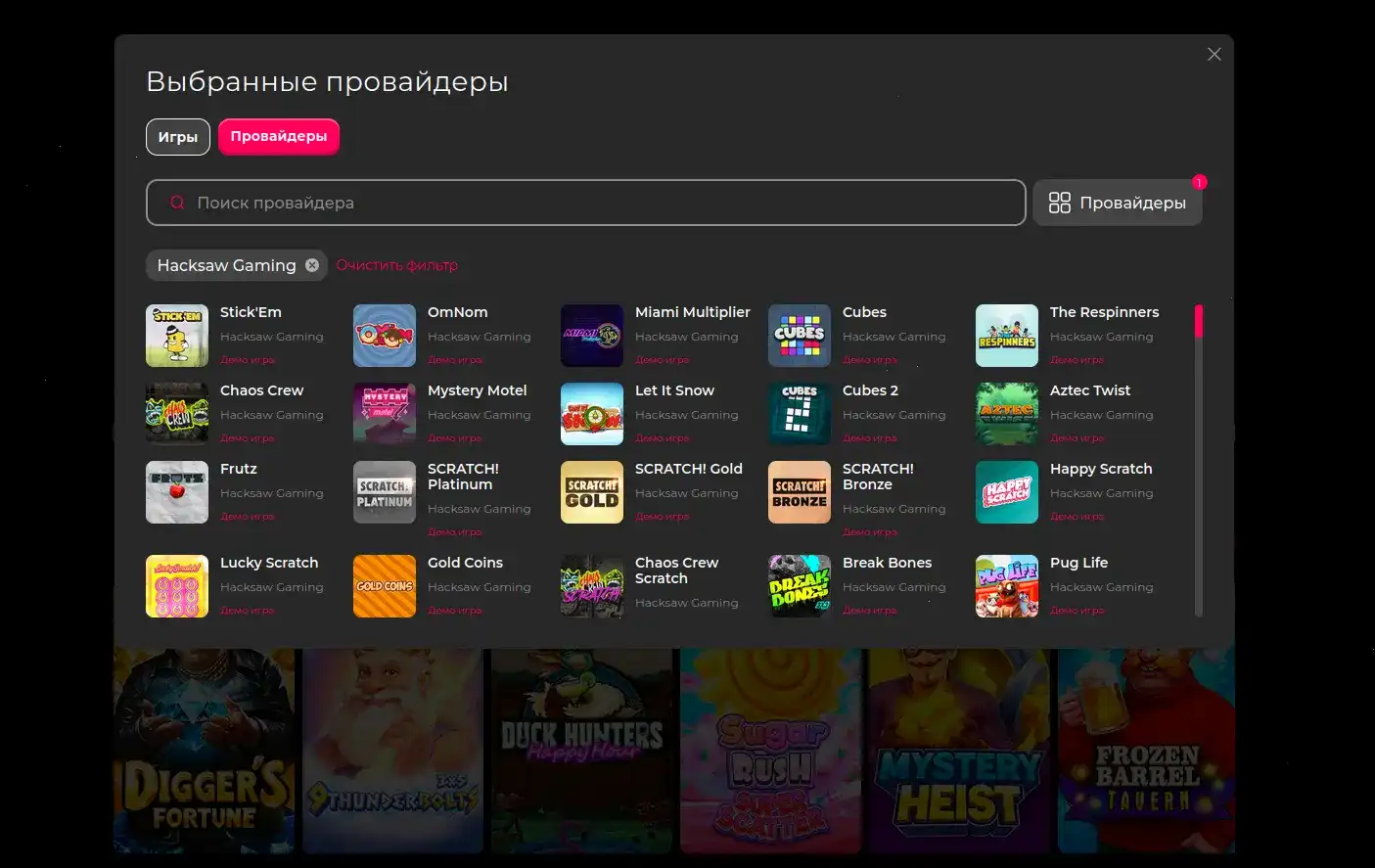The image size is (1375, 868).
Task: Select the Chaos Crew game icon
Action: pyautogui.click(x=176, y=414)
